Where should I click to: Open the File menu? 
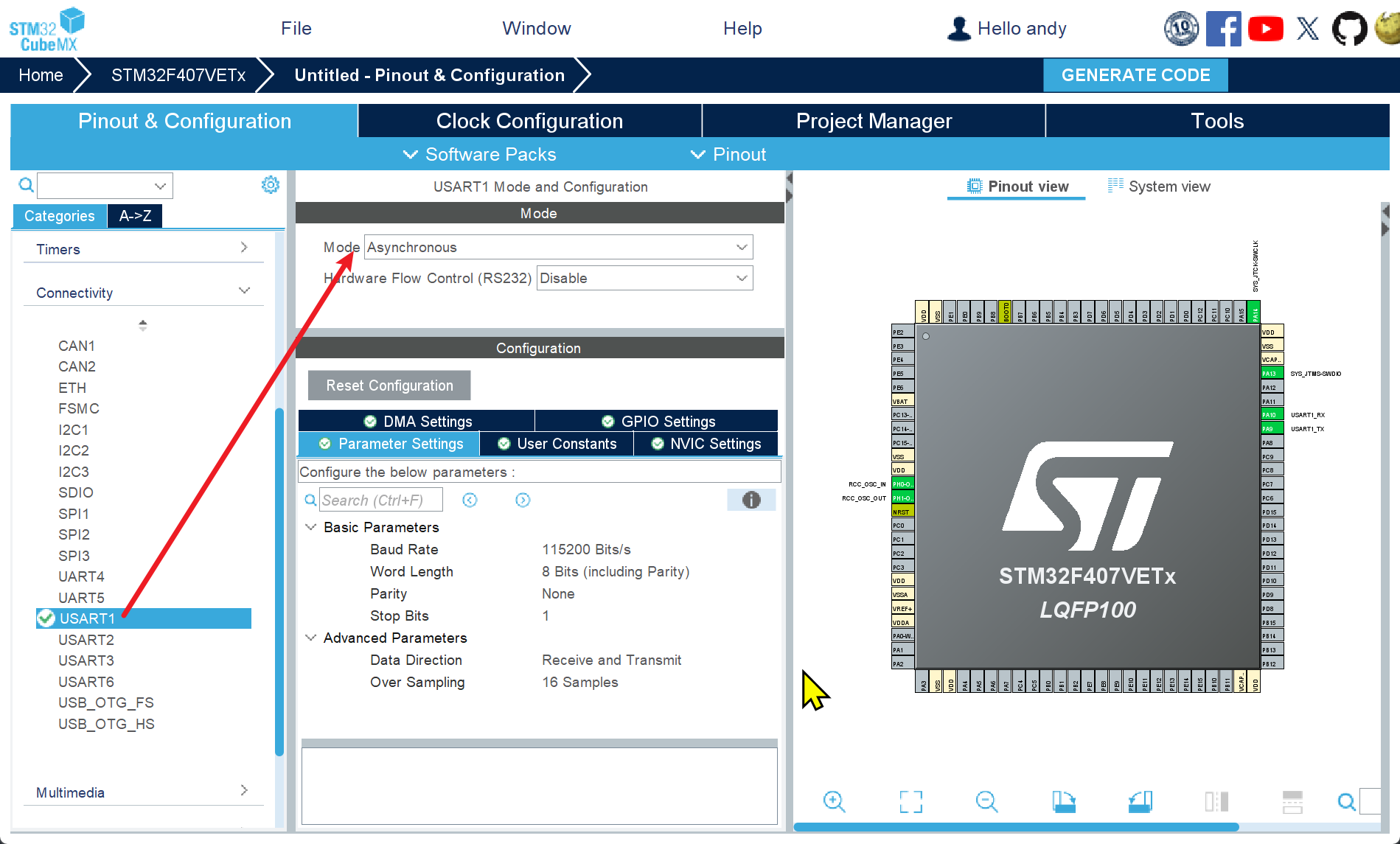pyautogui.click(x=296, y=28)
